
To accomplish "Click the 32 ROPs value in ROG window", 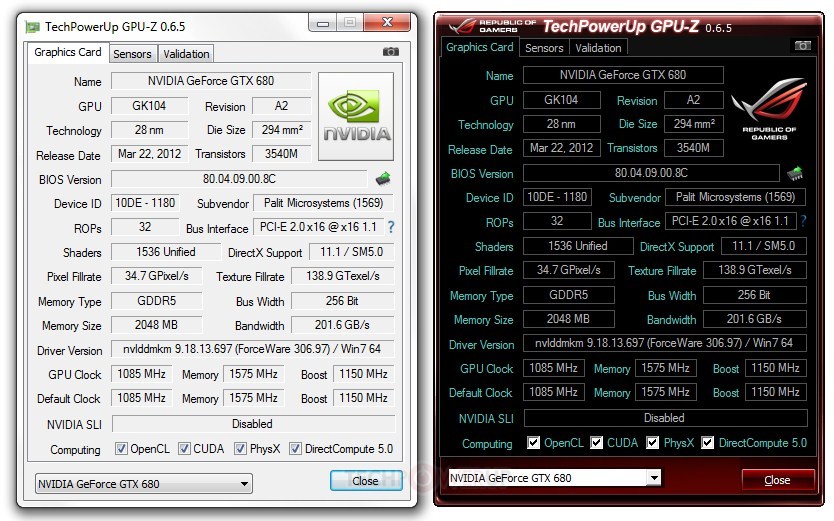I will (x=557, y=221).
